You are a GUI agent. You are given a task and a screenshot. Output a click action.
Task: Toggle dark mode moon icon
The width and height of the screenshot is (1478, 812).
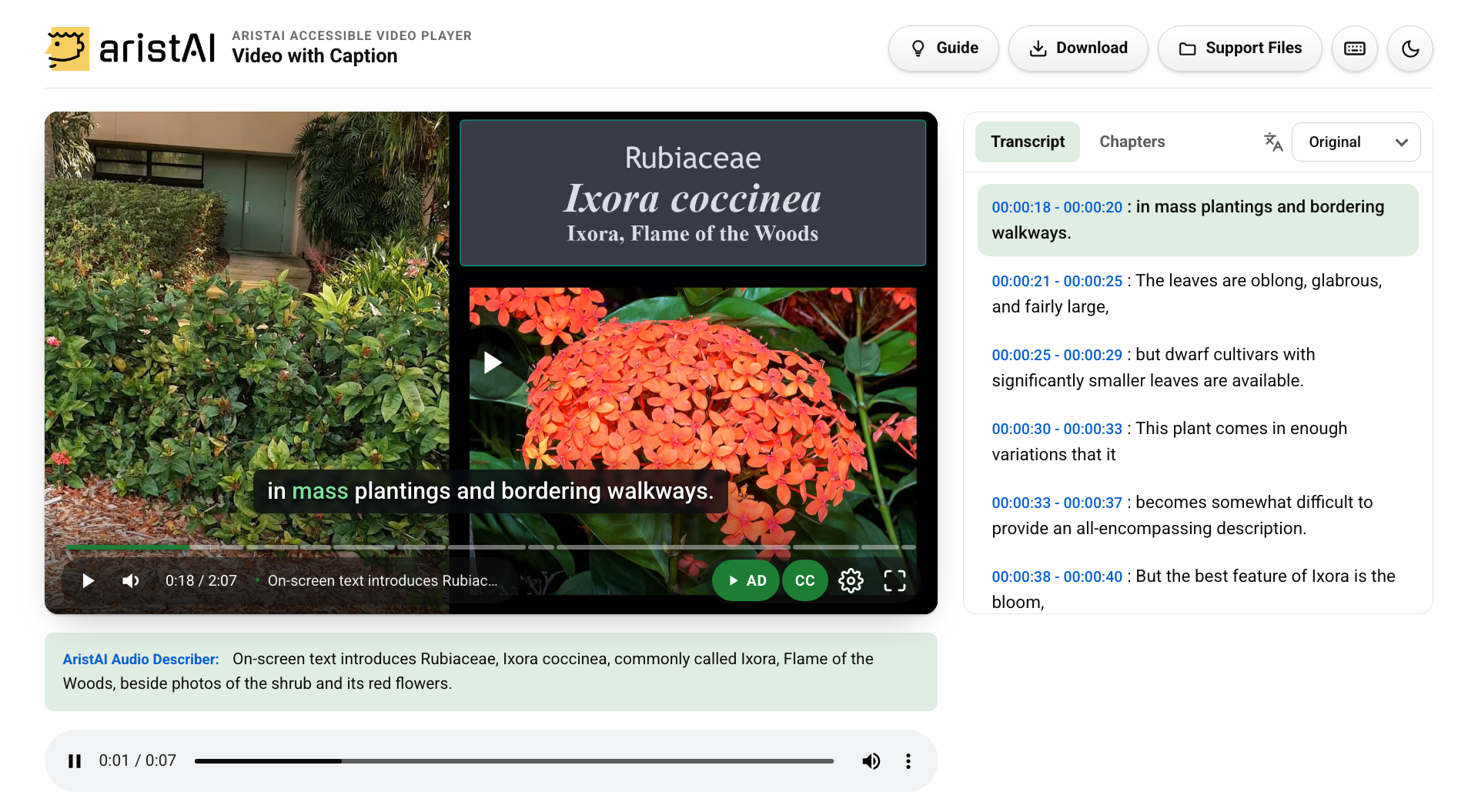[x=1410, y=48]
